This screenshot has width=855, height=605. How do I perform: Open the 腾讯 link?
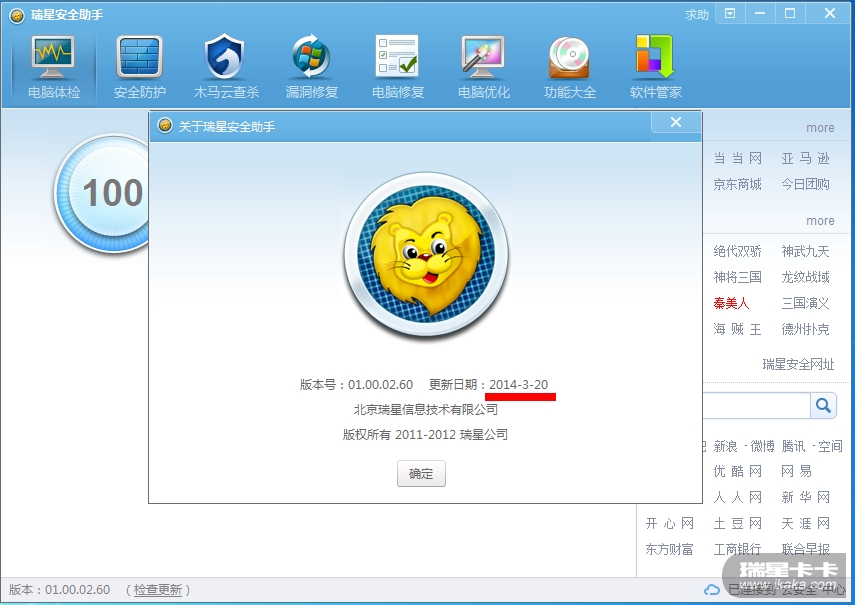pyautogui.click(x=793, y=446)
